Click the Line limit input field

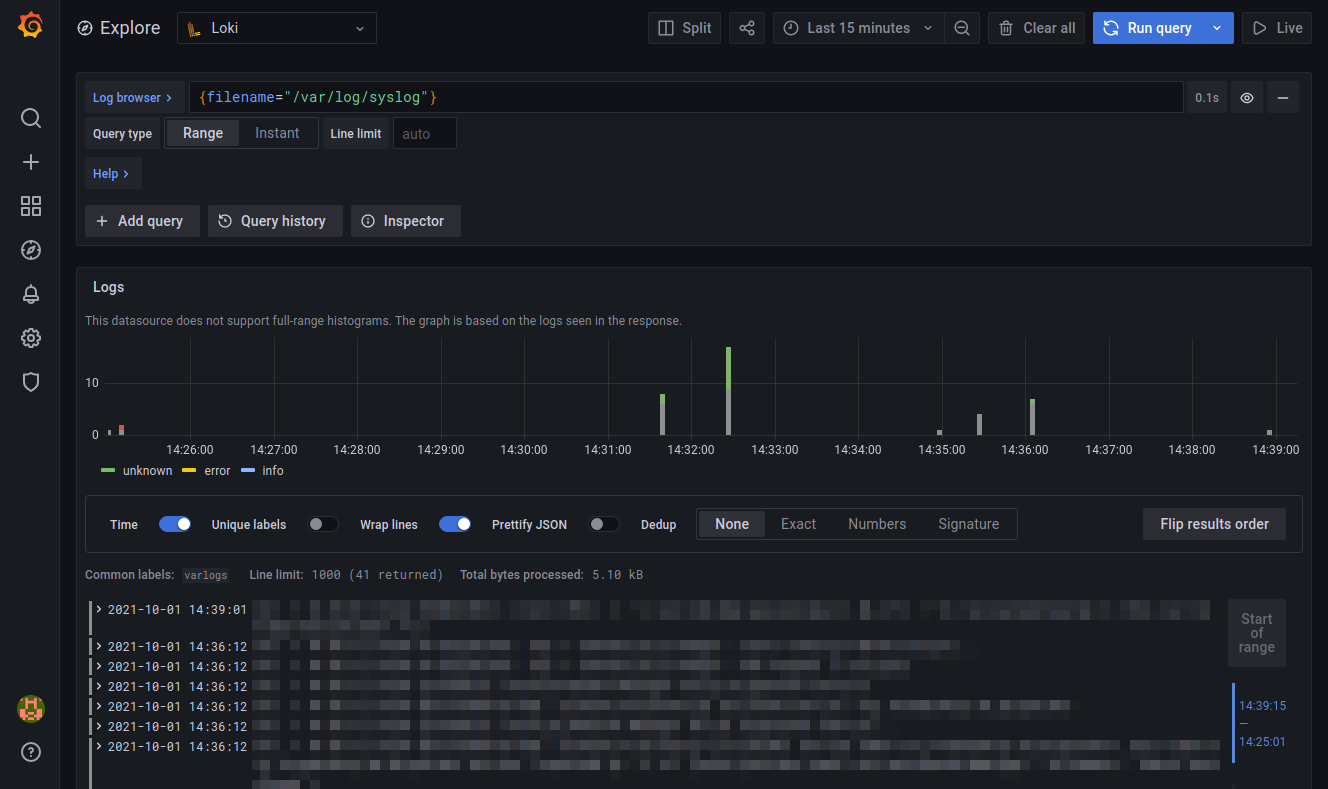coord(424,133)
